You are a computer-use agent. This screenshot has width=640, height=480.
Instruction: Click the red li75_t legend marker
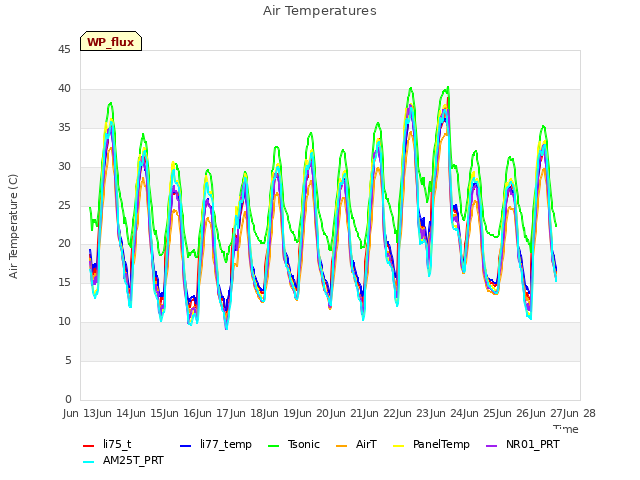[x=89, y=446]
